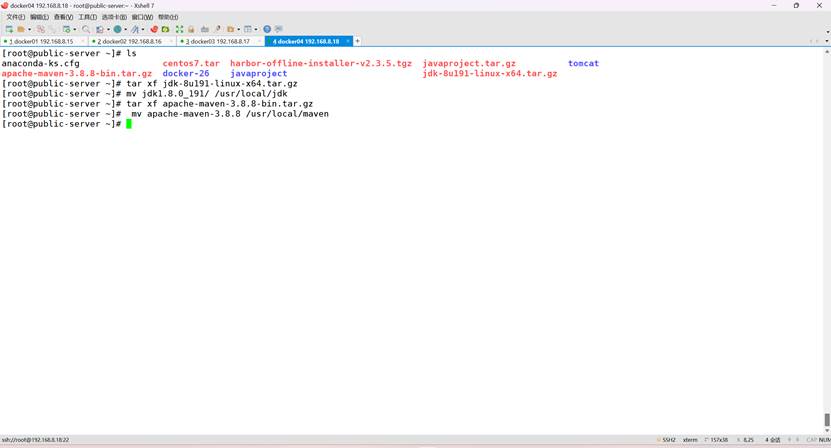Image resolution: width=831 pixels, height=448 pixels.
Task: Click the xterm status bar entry
Action: [690, 440]
